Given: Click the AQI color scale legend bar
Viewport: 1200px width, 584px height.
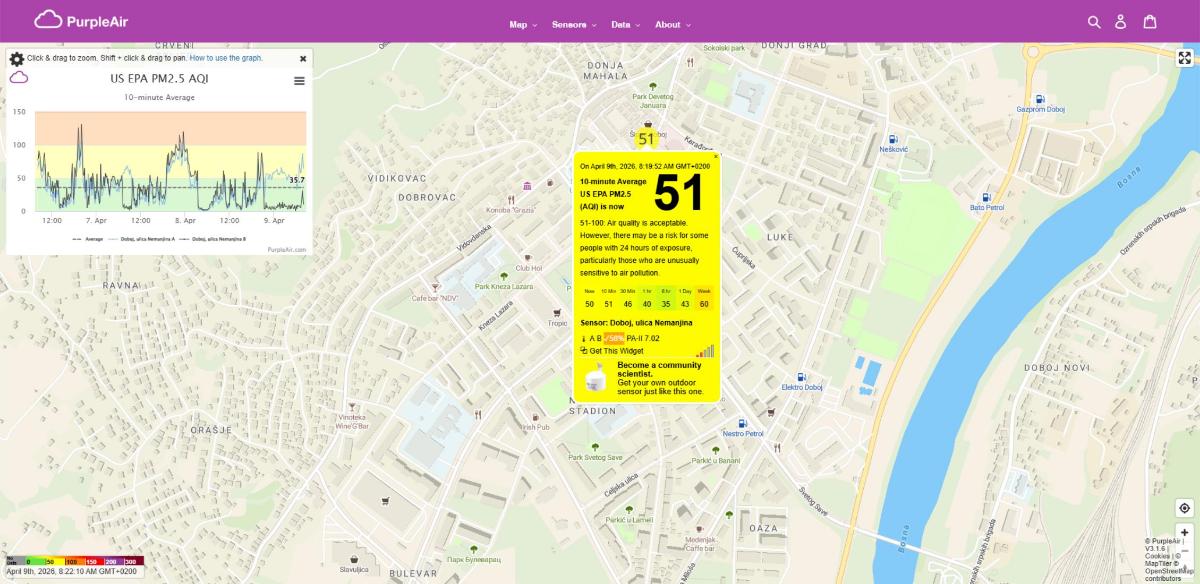Looking at the screenshot, I should click(x=75, y=561).
